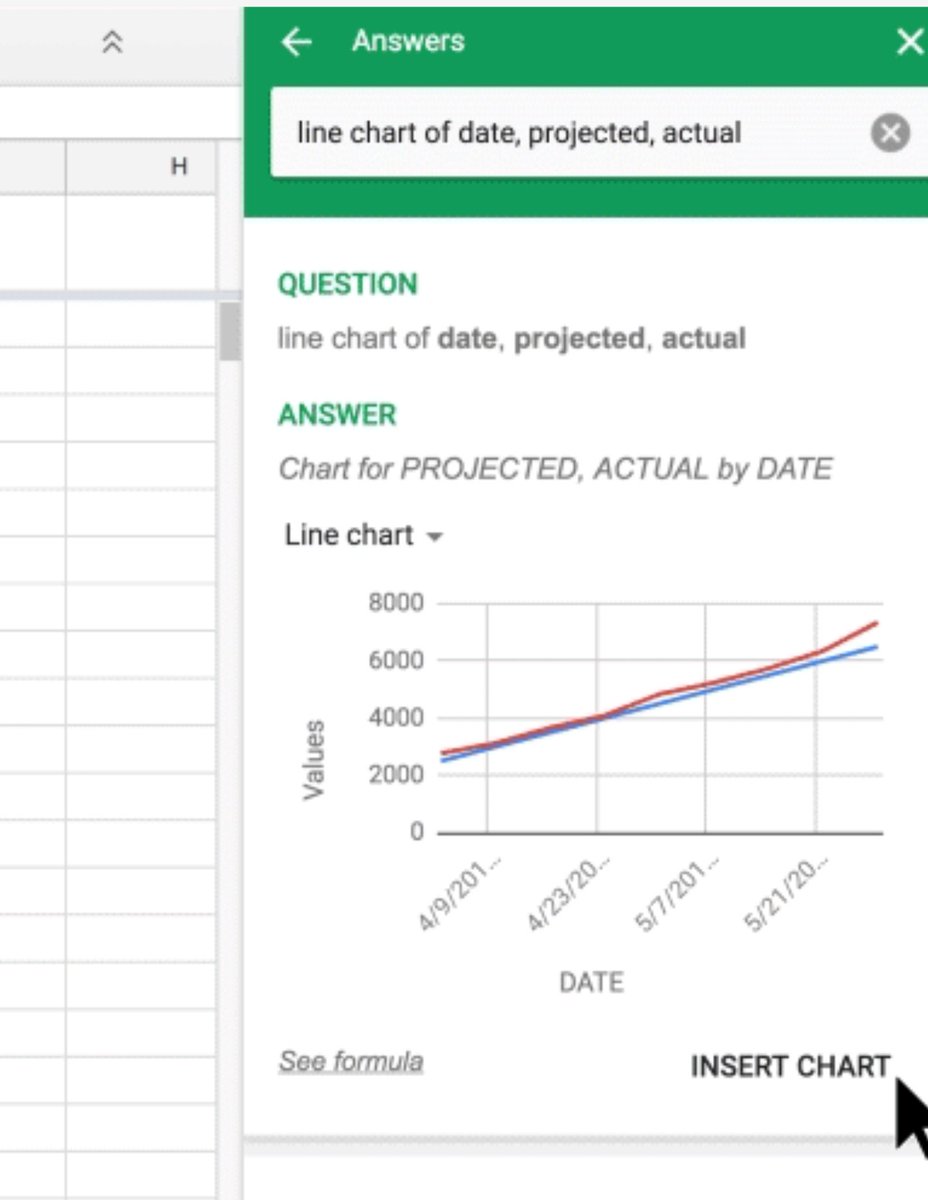Select column H header
The image size is (928, 1200).
(x=141, y=166)
